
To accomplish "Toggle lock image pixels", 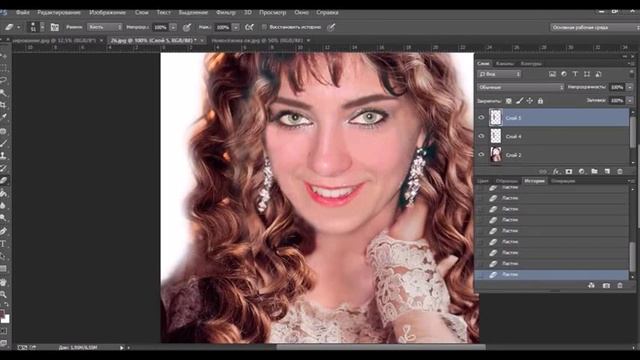I will pos(519,100).
